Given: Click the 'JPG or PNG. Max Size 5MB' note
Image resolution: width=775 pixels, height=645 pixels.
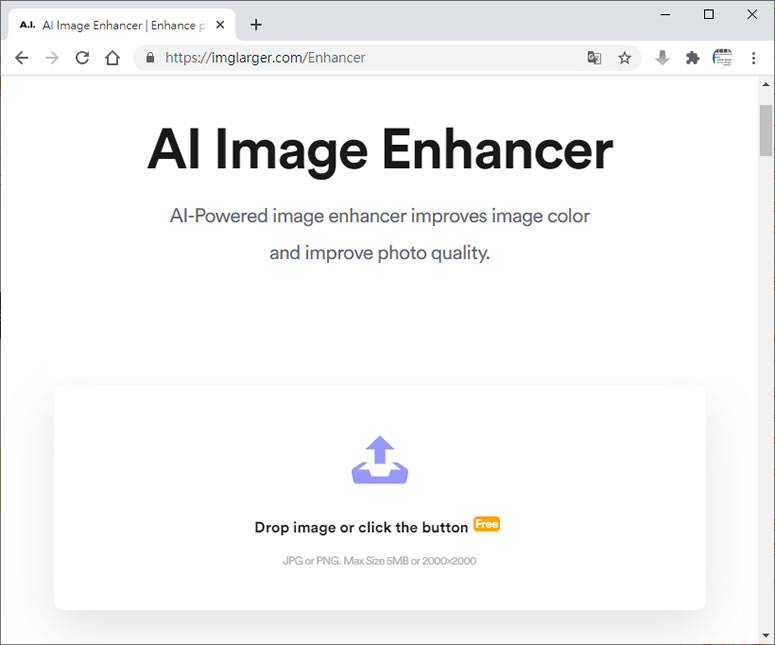Looking at the screenshot, I should click(x=380, y=561).
